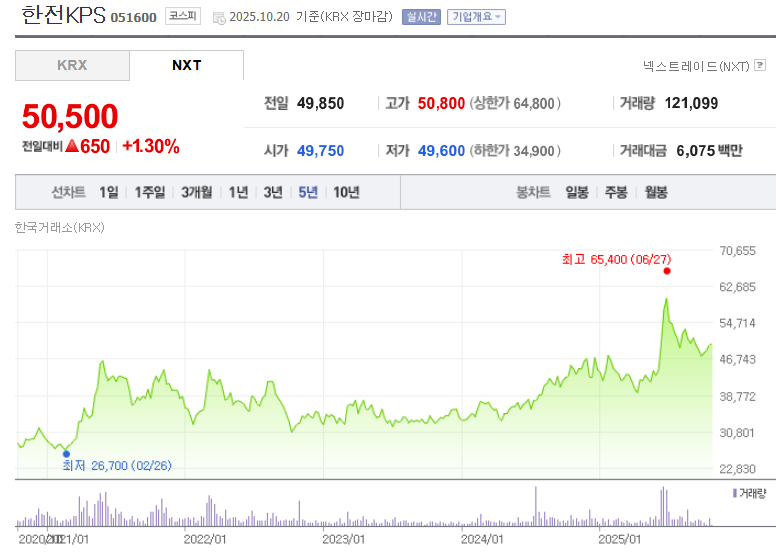Screen dimensions: 776x558
Task: Switch to 월봉 candle chart
Action: click(x=656, y=192)
